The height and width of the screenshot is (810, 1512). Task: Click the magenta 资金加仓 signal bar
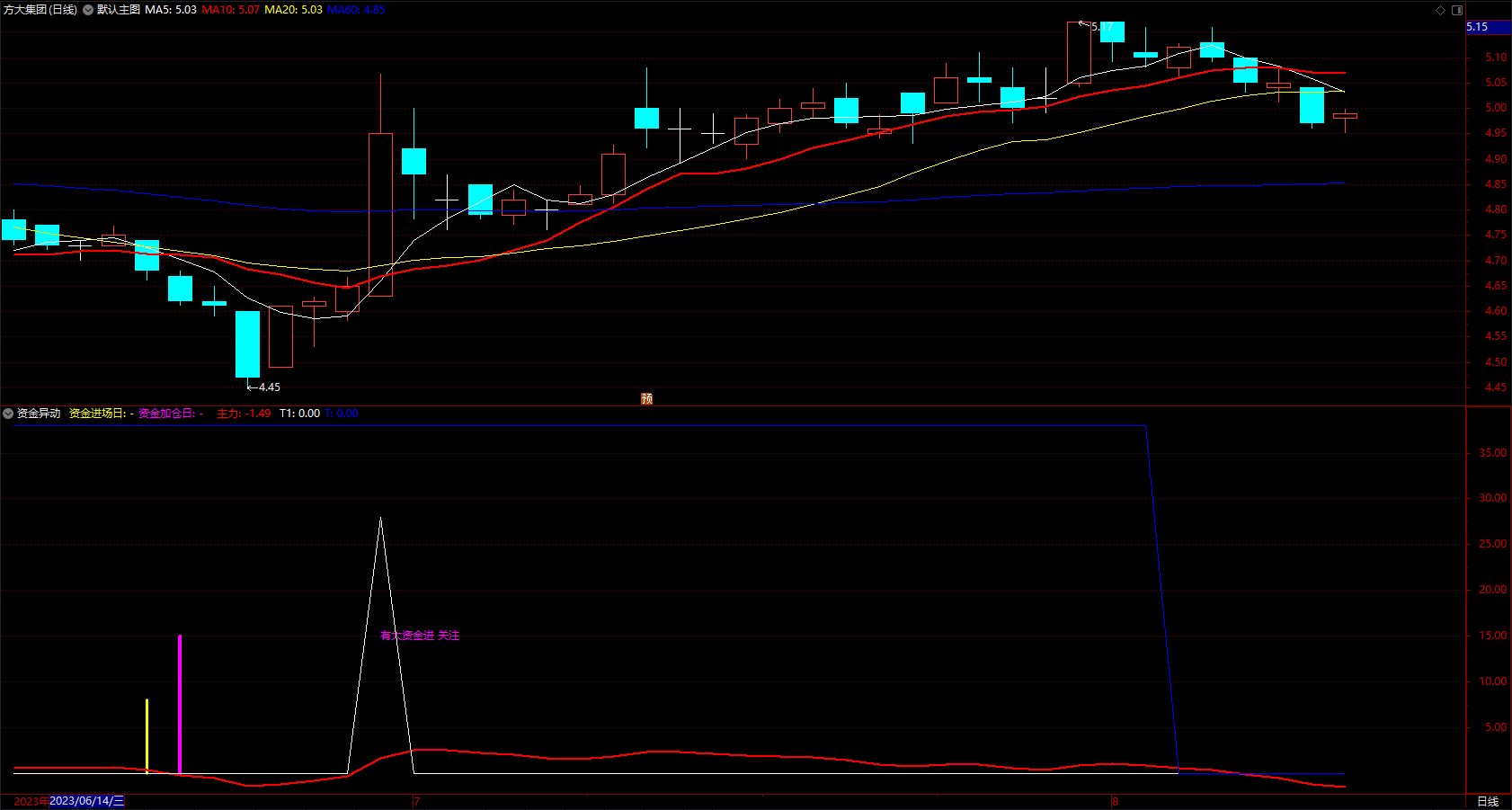tap(180, 704)
